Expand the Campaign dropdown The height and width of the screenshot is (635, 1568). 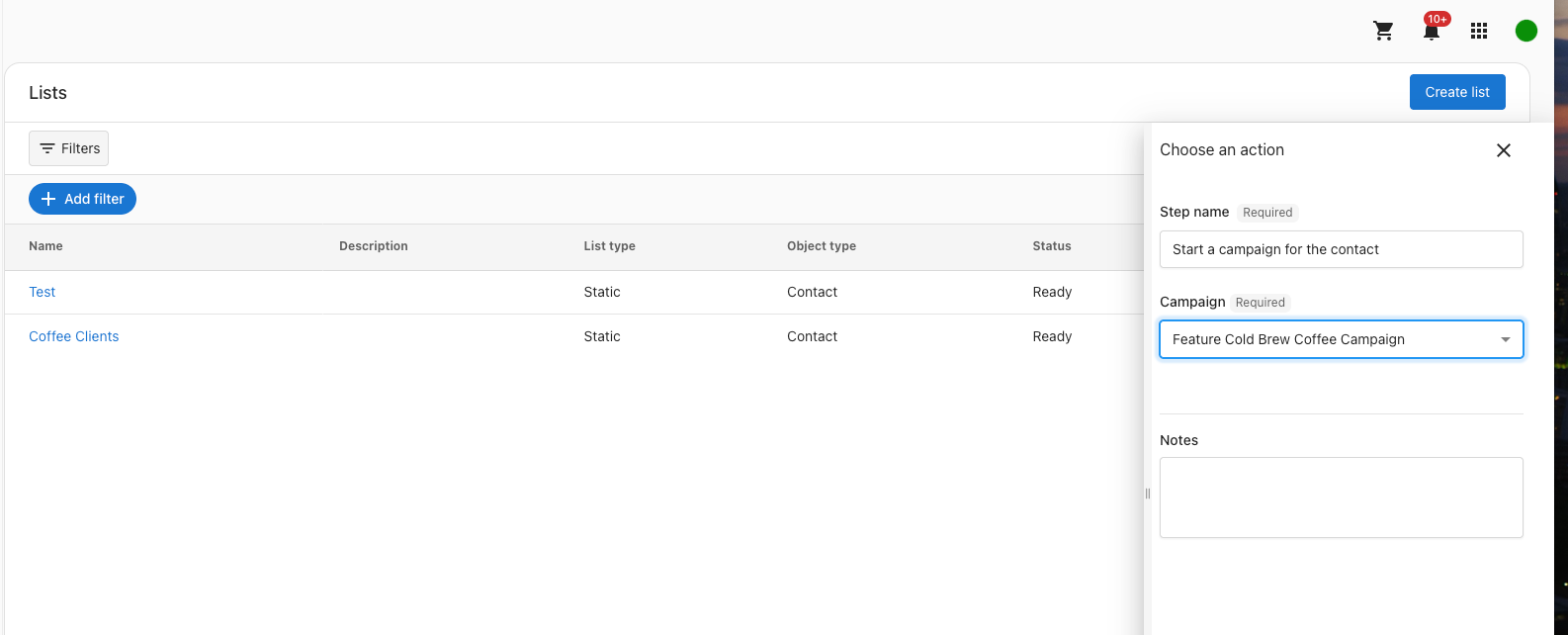tap(1341, 339)
